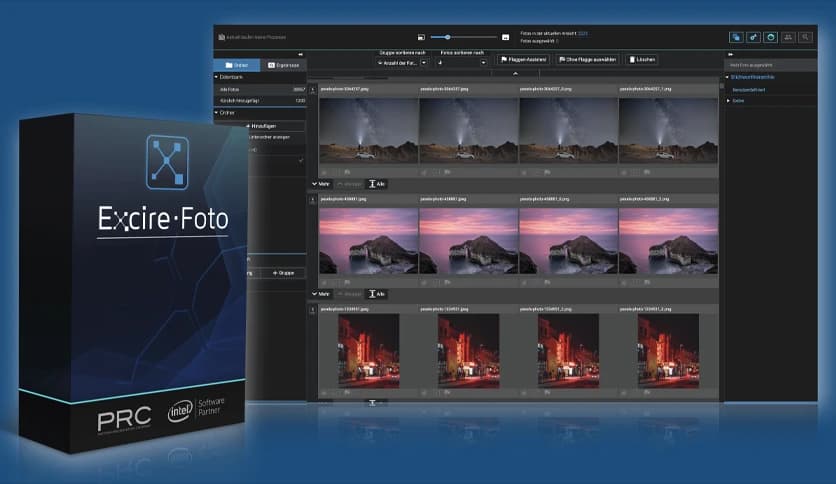
Task: Click 'Ohne Flagge auswählen' button
Action: 588,60
